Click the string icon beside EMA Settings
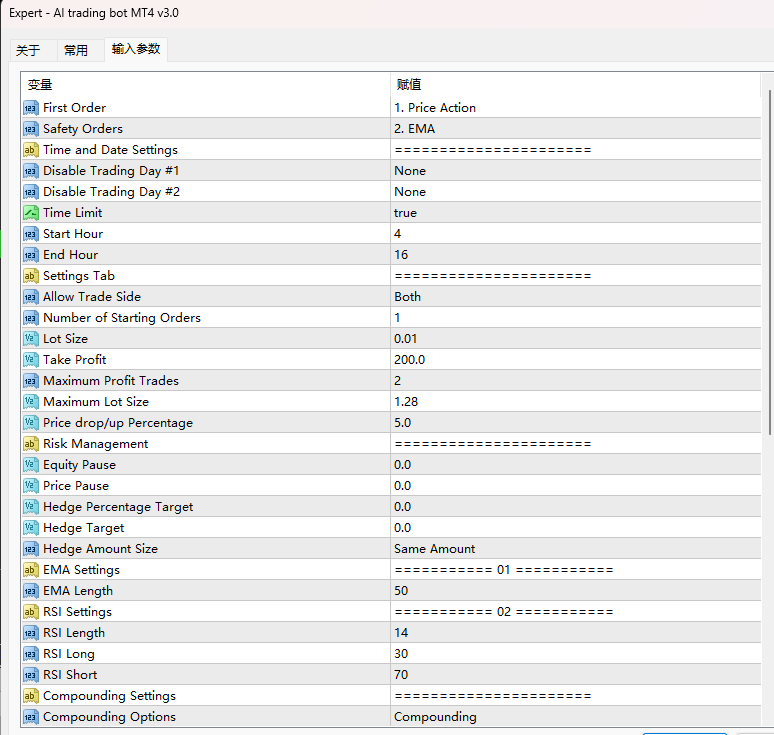 point(31,570)
